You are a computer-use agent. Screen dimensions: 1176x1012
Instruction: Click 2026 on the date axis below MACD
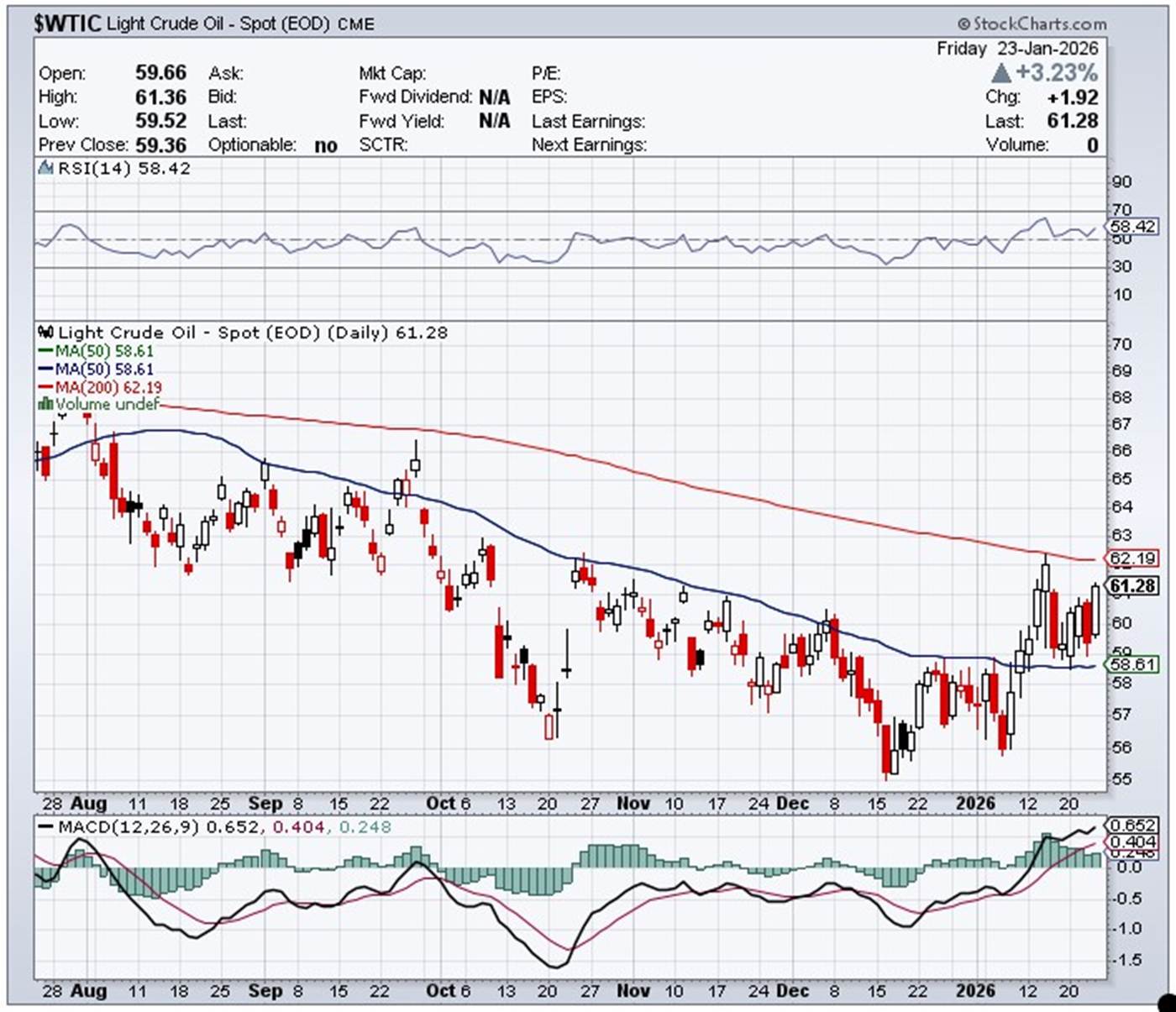[x=975, y=991]
